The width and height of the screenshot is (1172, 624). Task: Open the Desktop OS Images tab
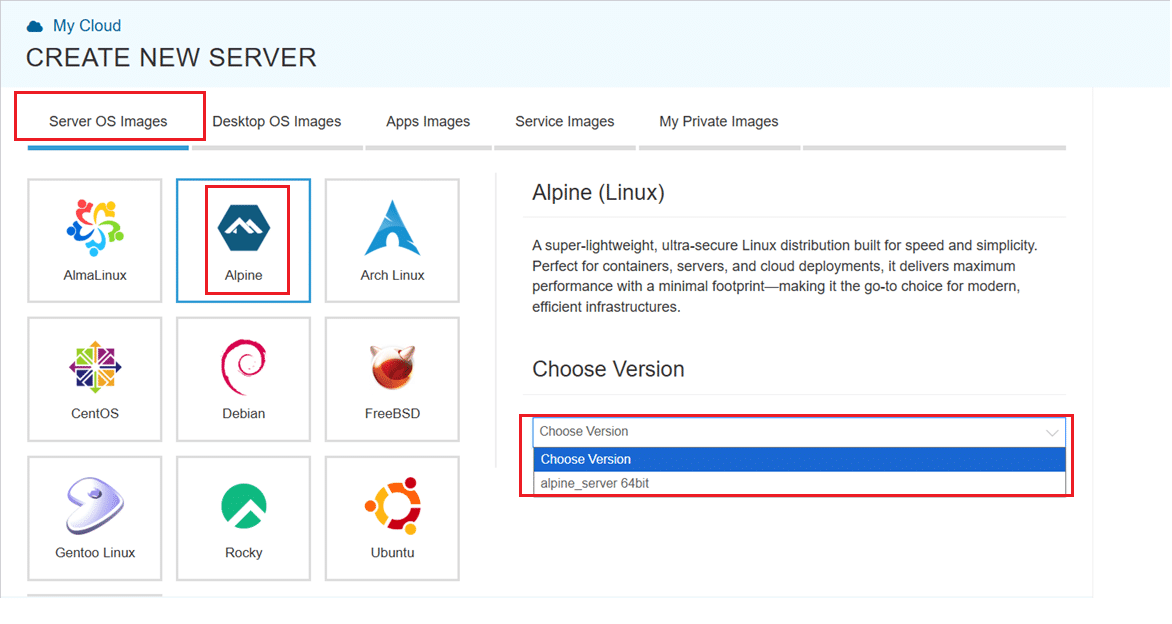pos(277,121)
